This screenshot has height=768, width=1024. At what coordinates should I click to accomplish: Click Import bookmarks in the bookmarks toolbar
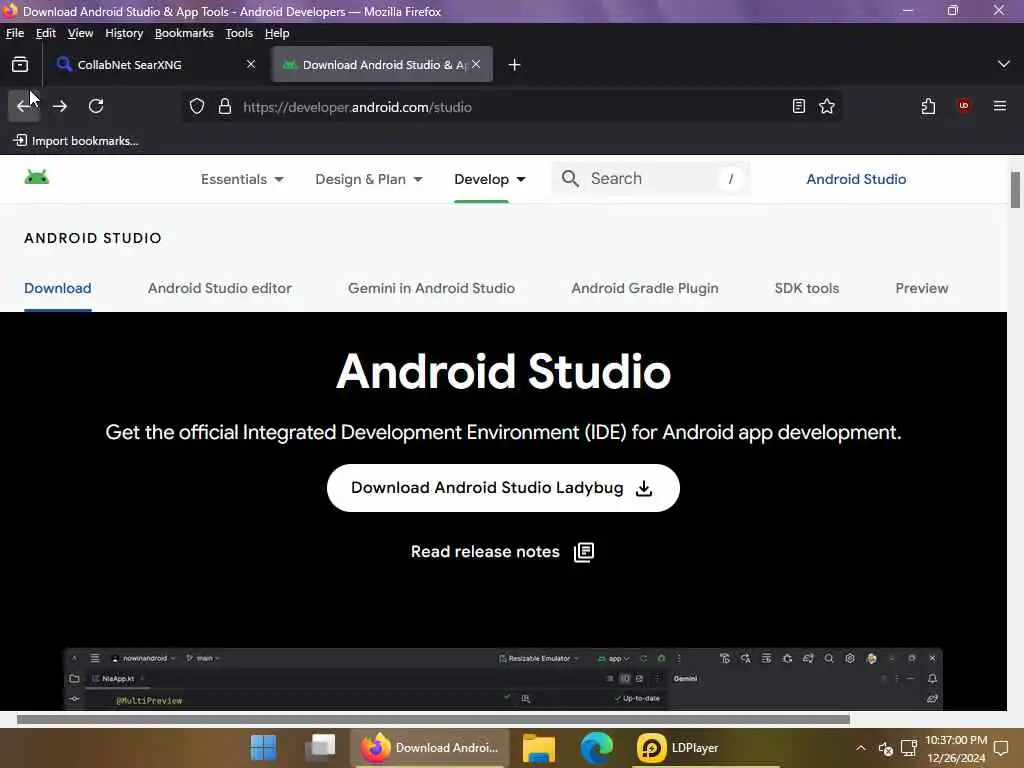(76, 140)
